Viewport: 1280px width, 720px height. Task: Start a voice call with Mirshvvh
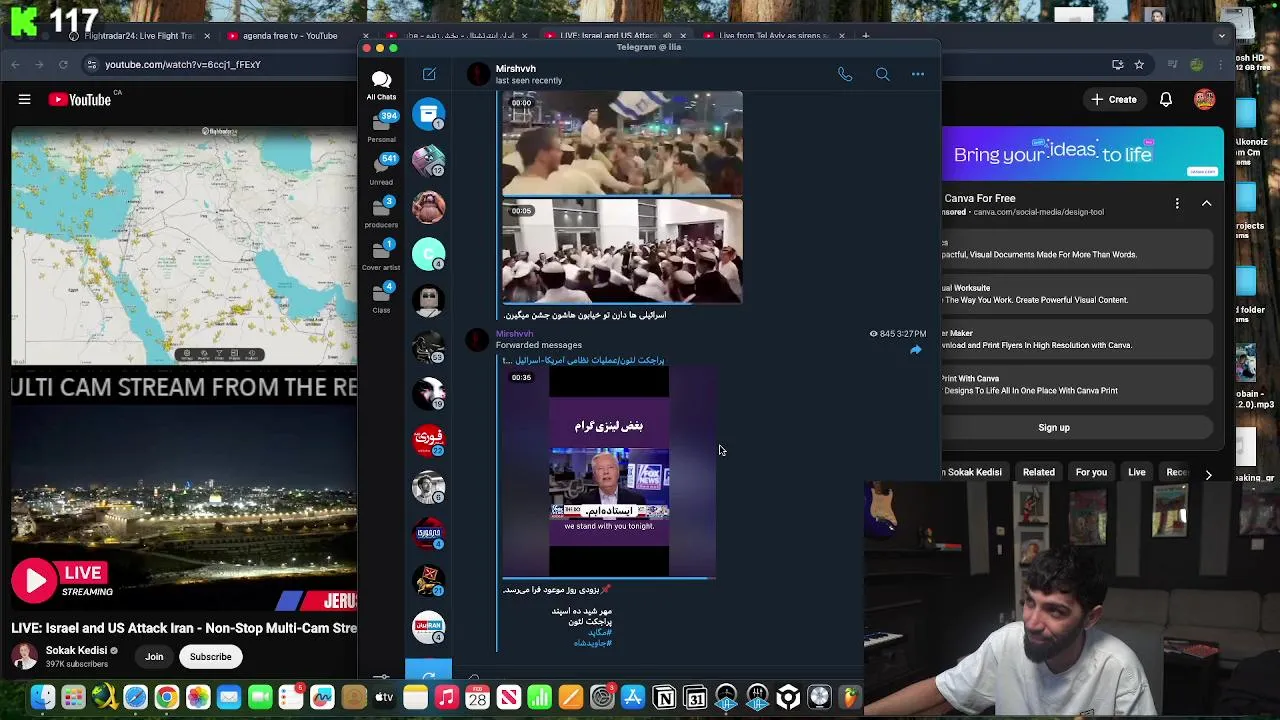pyautogui.click(x=845, y=74)
